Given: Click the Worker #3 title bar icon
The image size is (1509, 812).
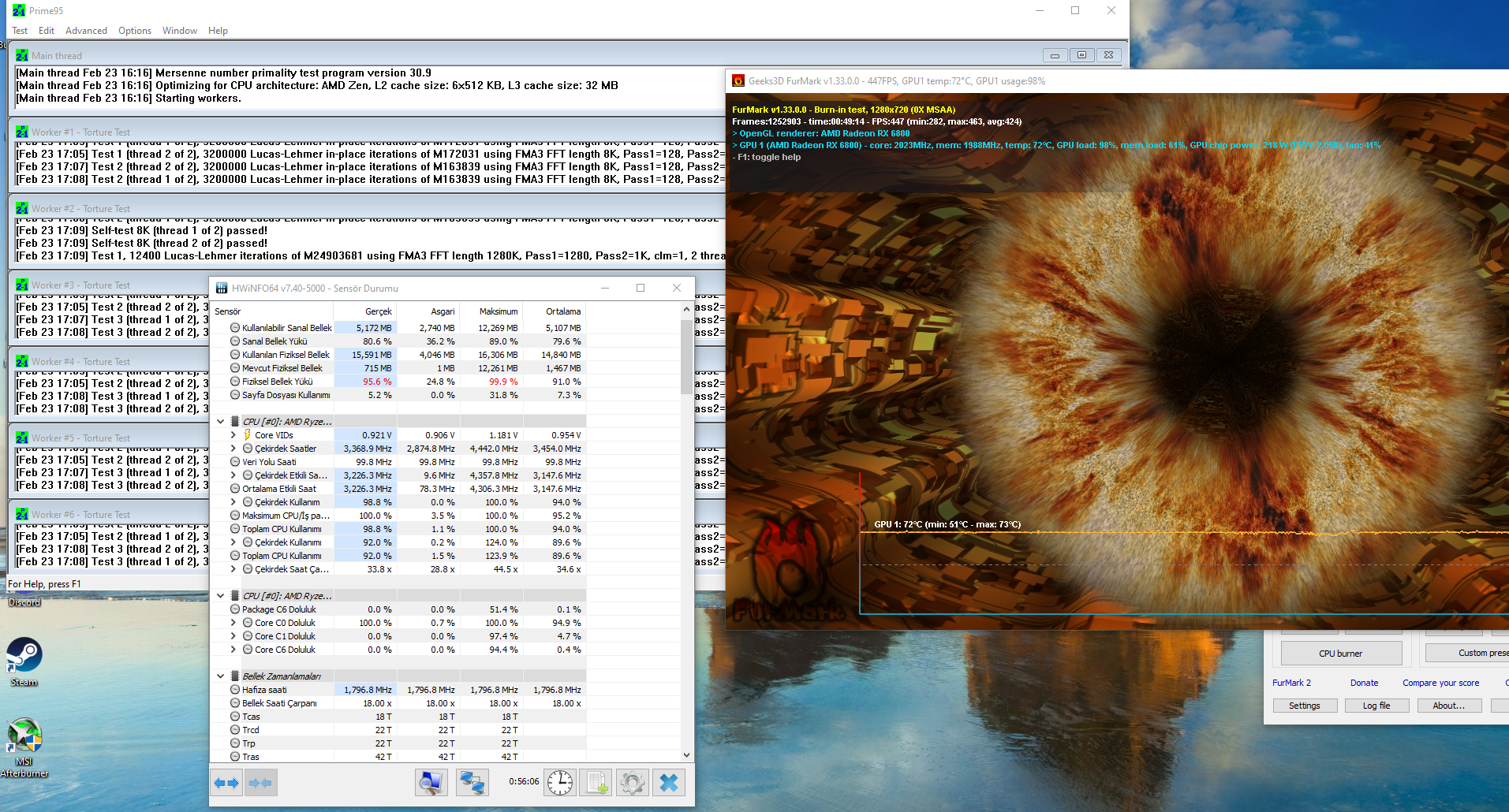Looking at the screenshot, I should coord(22,285).
